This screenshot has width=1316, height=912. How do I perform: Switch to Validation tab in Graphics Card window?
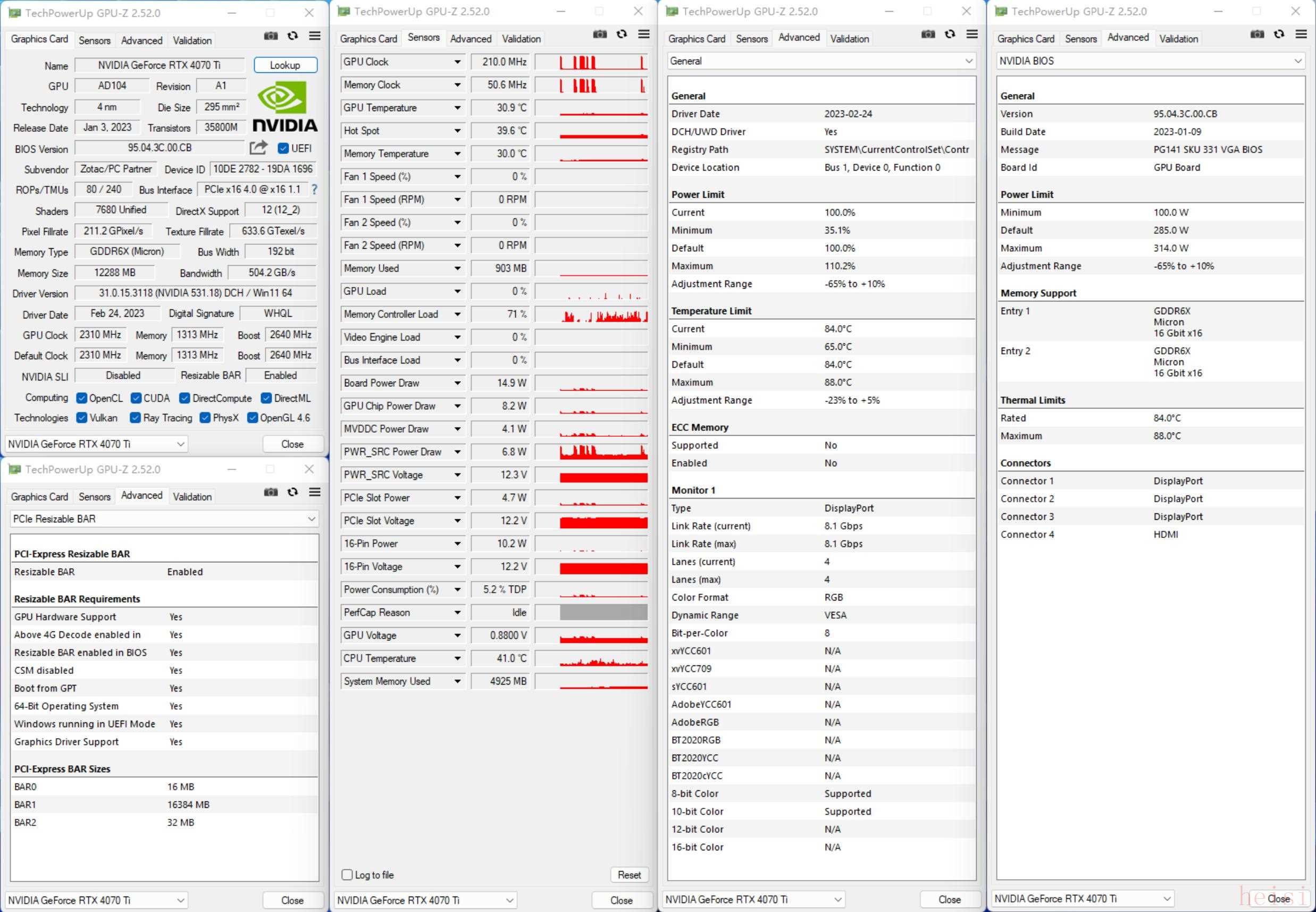click(192, 40)
